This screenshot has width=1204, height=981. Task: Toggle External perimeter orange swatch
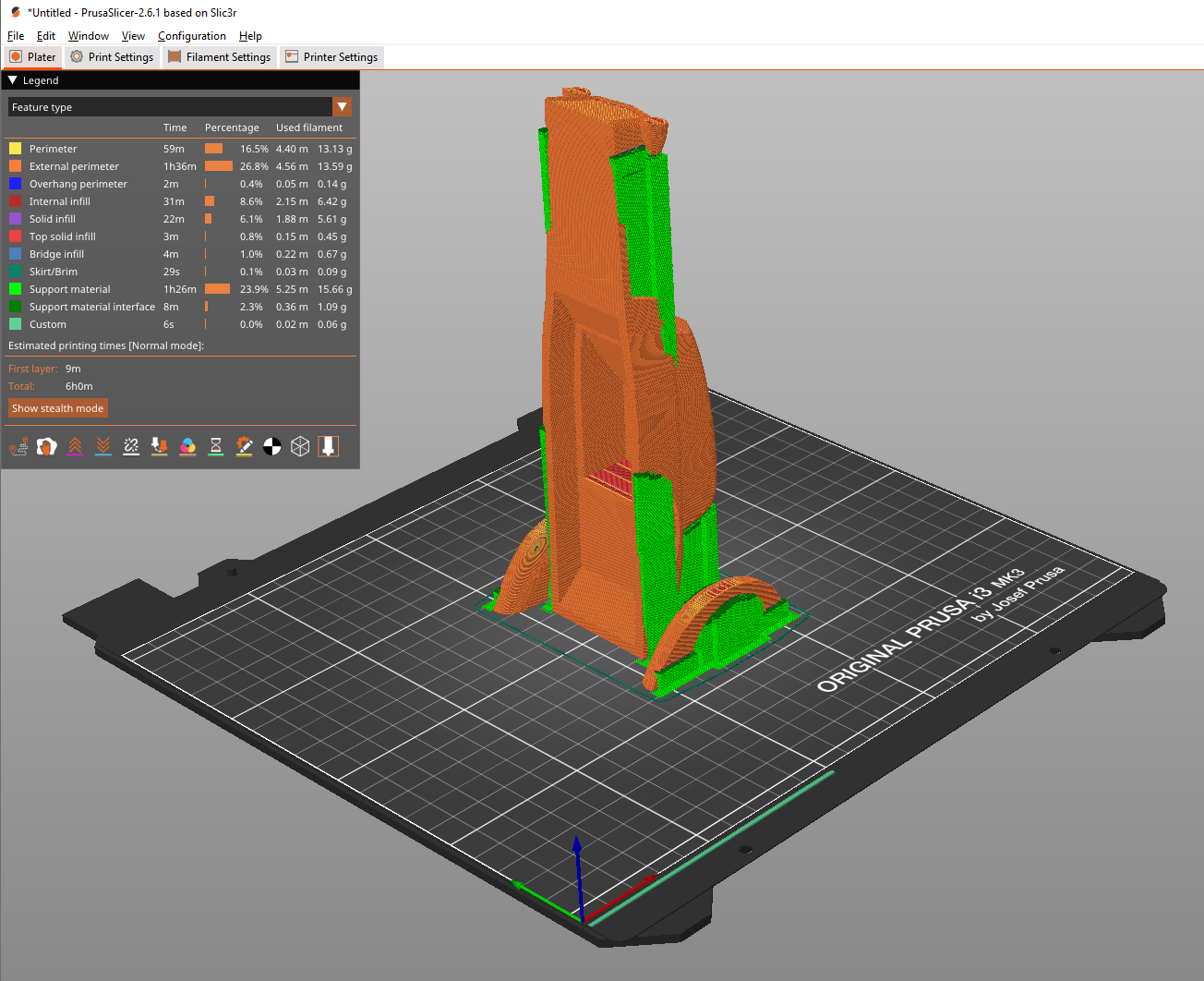15,166
